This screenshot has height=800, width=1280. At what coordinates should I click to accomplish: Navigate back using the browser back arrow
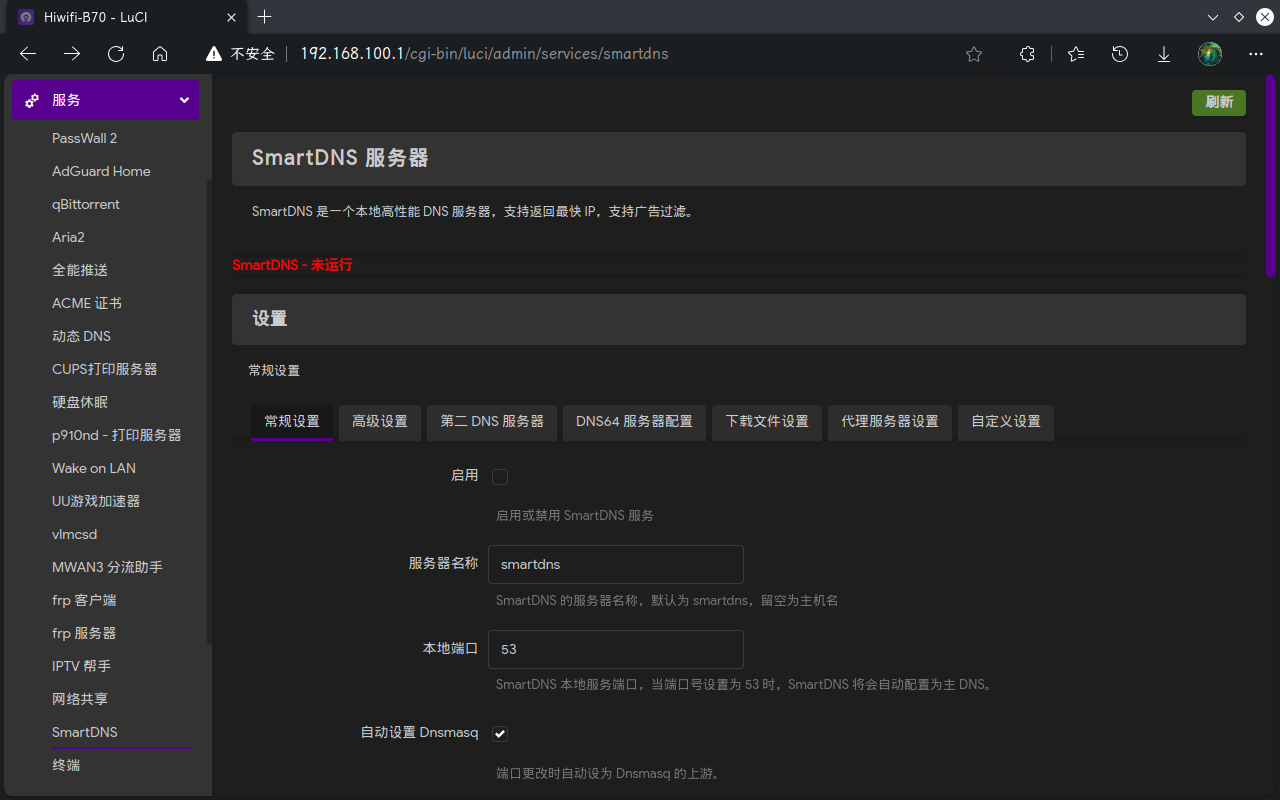pos(27,54)
